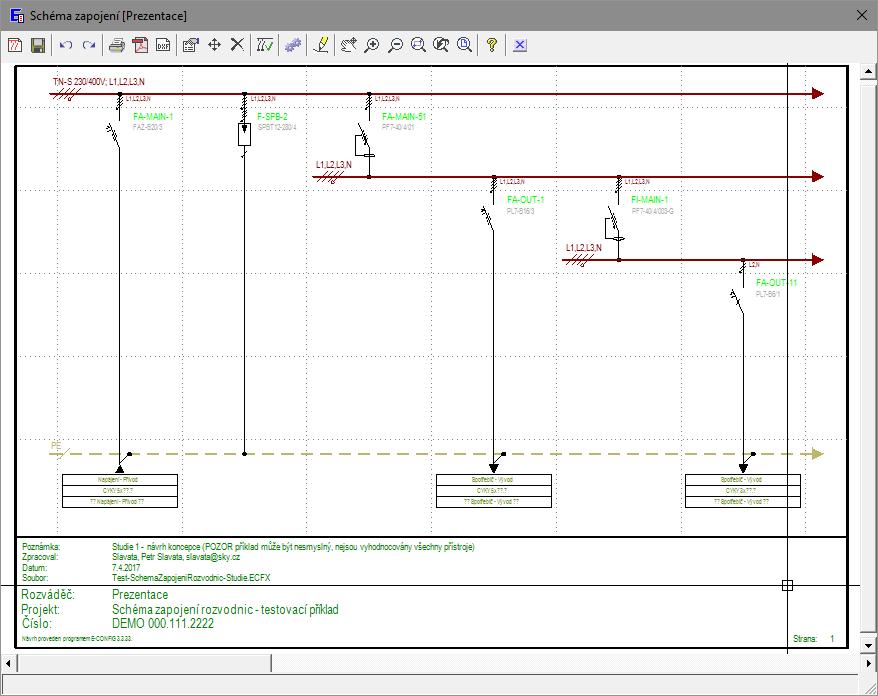Zoom out with the minus magnifier
Viewport: 878px width, 696px height.
[x=395, y=45]
